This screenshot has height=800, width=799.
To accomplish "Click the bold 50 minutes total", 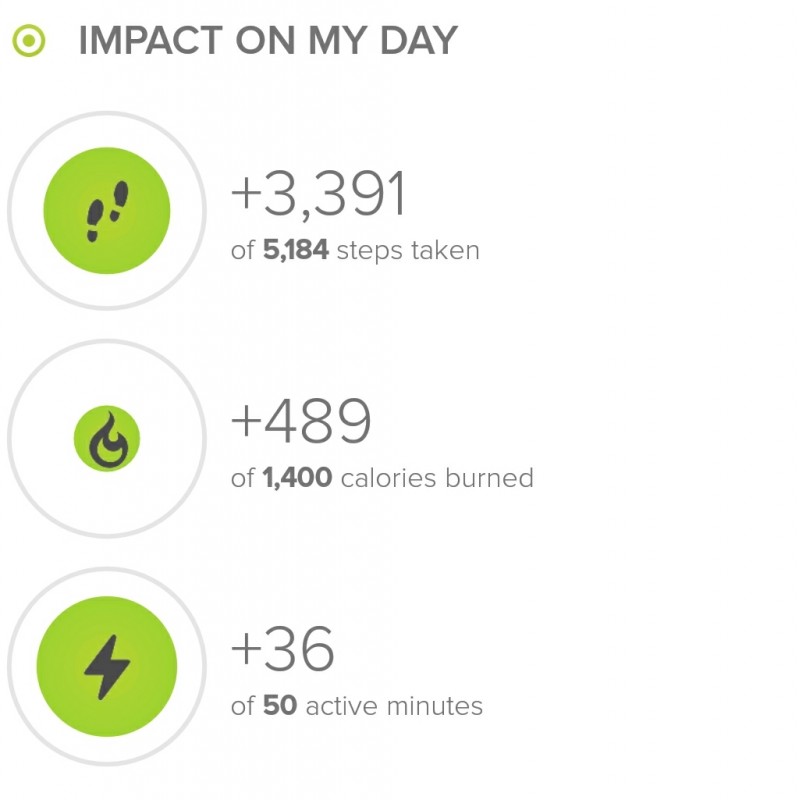I will 280,706.
